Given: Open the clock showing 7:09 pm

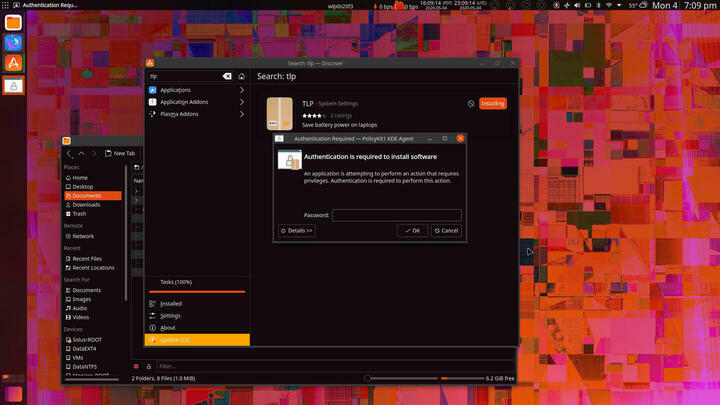Looking at the screenshot, I should (699, 5).
